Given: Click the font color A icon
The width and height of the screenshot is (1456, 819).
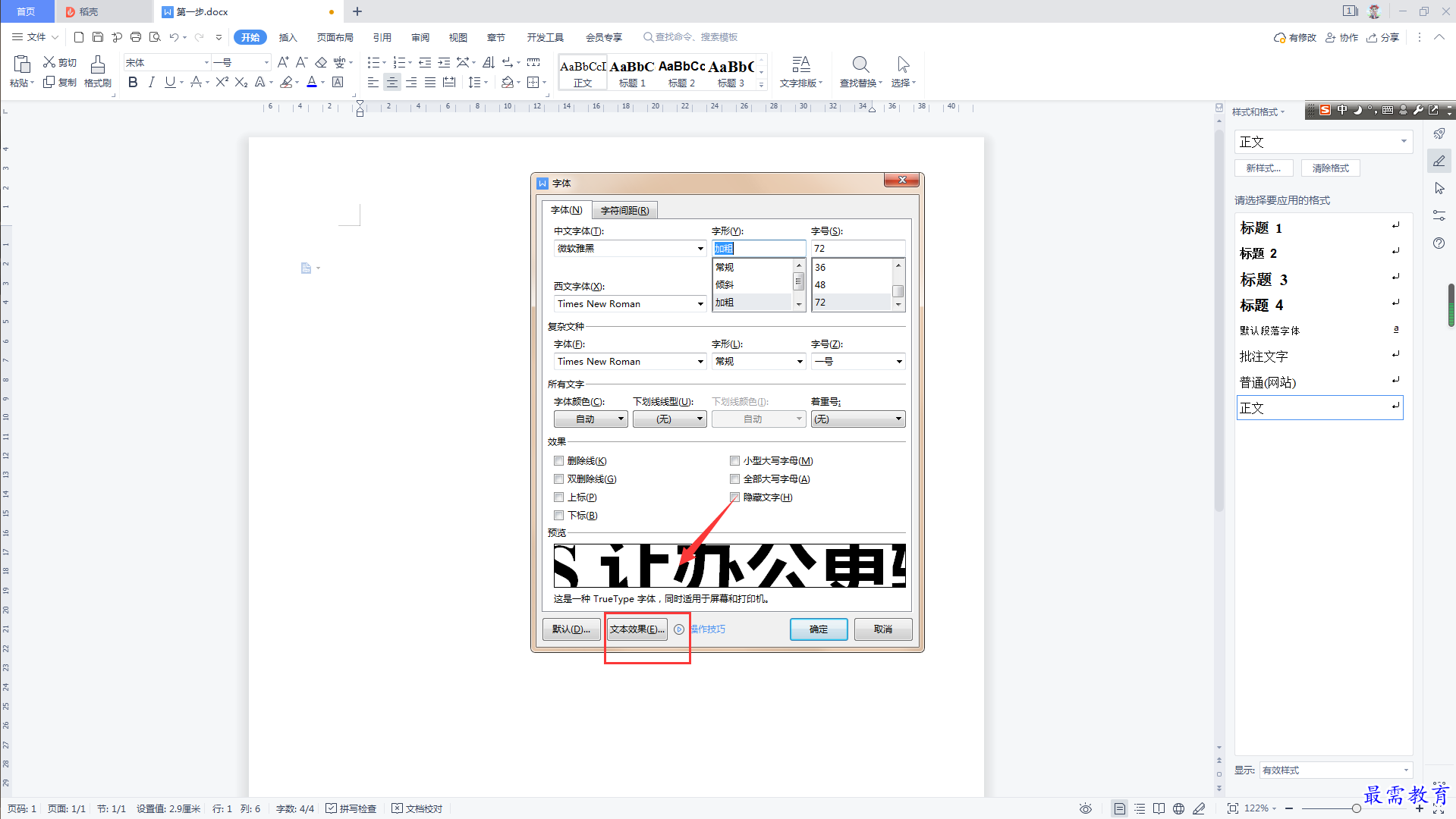Looking at the screenshot, I should tap(312, 82).
